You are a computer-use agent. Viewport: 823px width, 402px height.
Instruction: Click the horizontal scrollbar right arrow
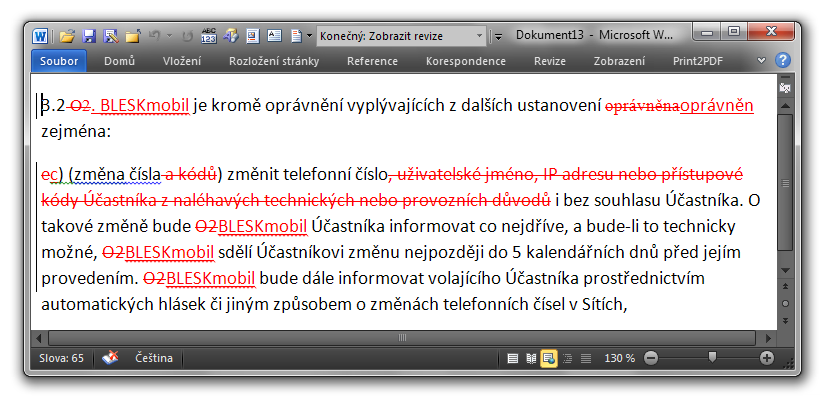(x=769, y=337)
